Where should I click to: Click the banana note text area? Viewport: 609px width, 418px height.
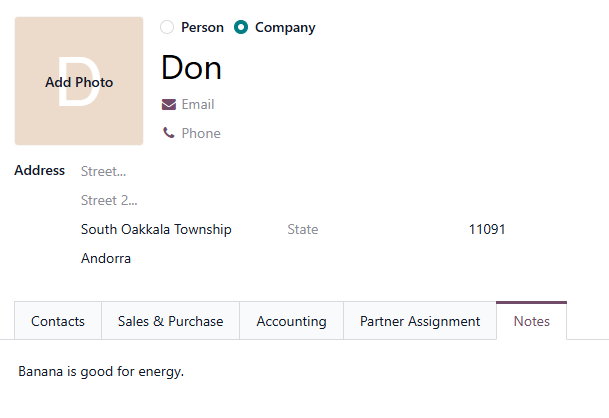tap(300, 372)
